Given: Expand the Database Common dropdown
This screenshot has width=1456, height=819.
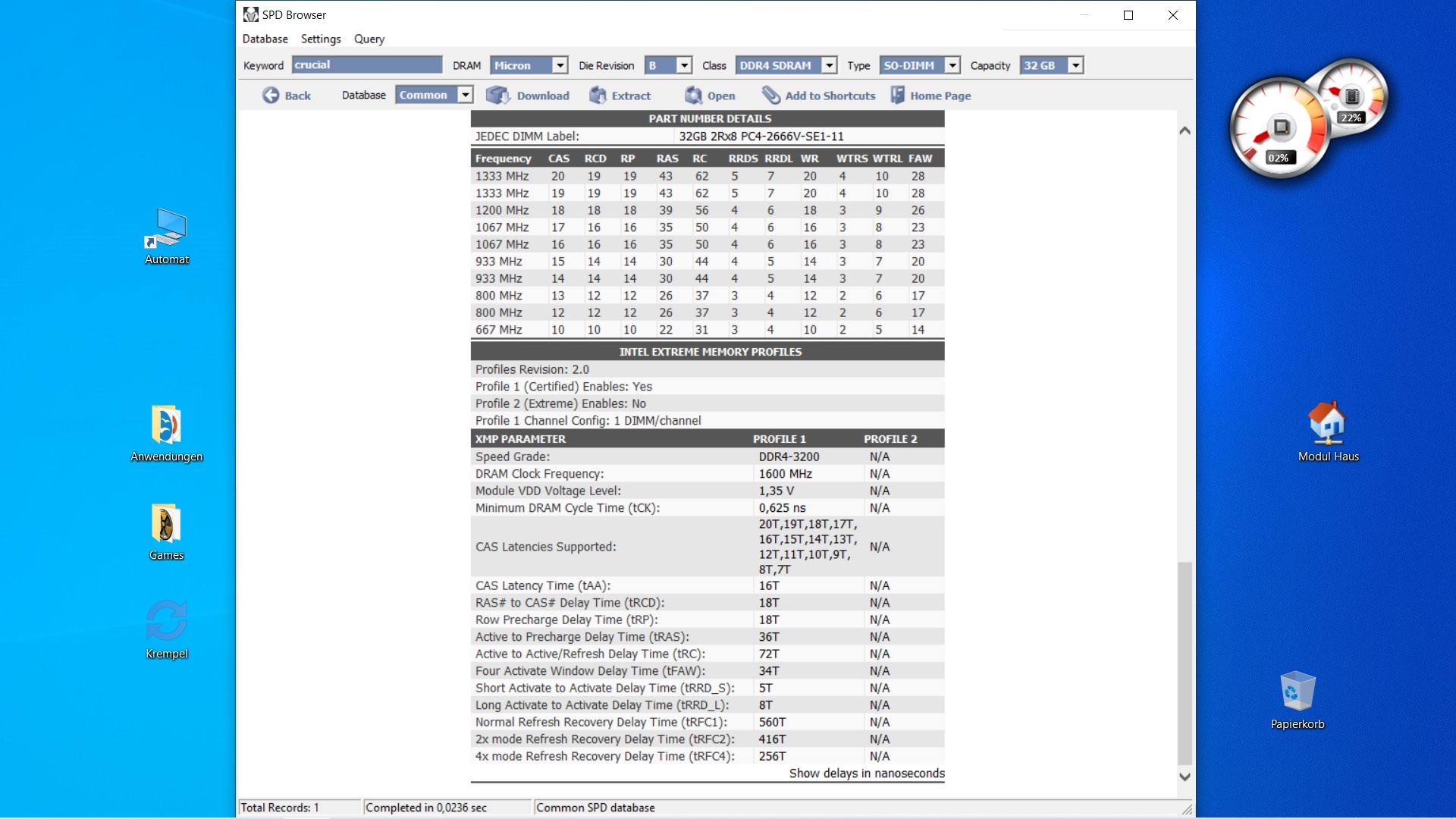Looking at the screenshot, I should pos(466,95).
